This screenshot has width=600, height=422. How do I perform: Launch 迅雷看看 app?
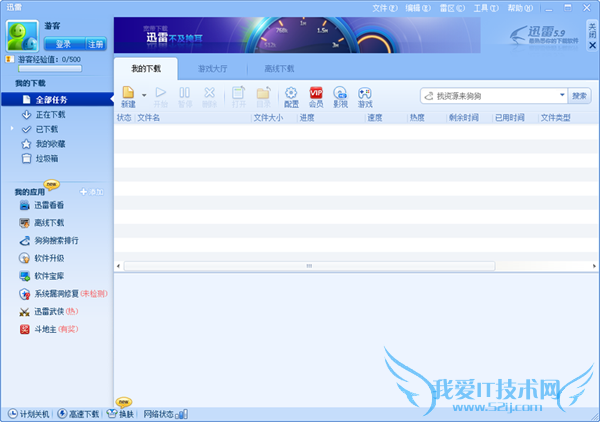point(42,205)
